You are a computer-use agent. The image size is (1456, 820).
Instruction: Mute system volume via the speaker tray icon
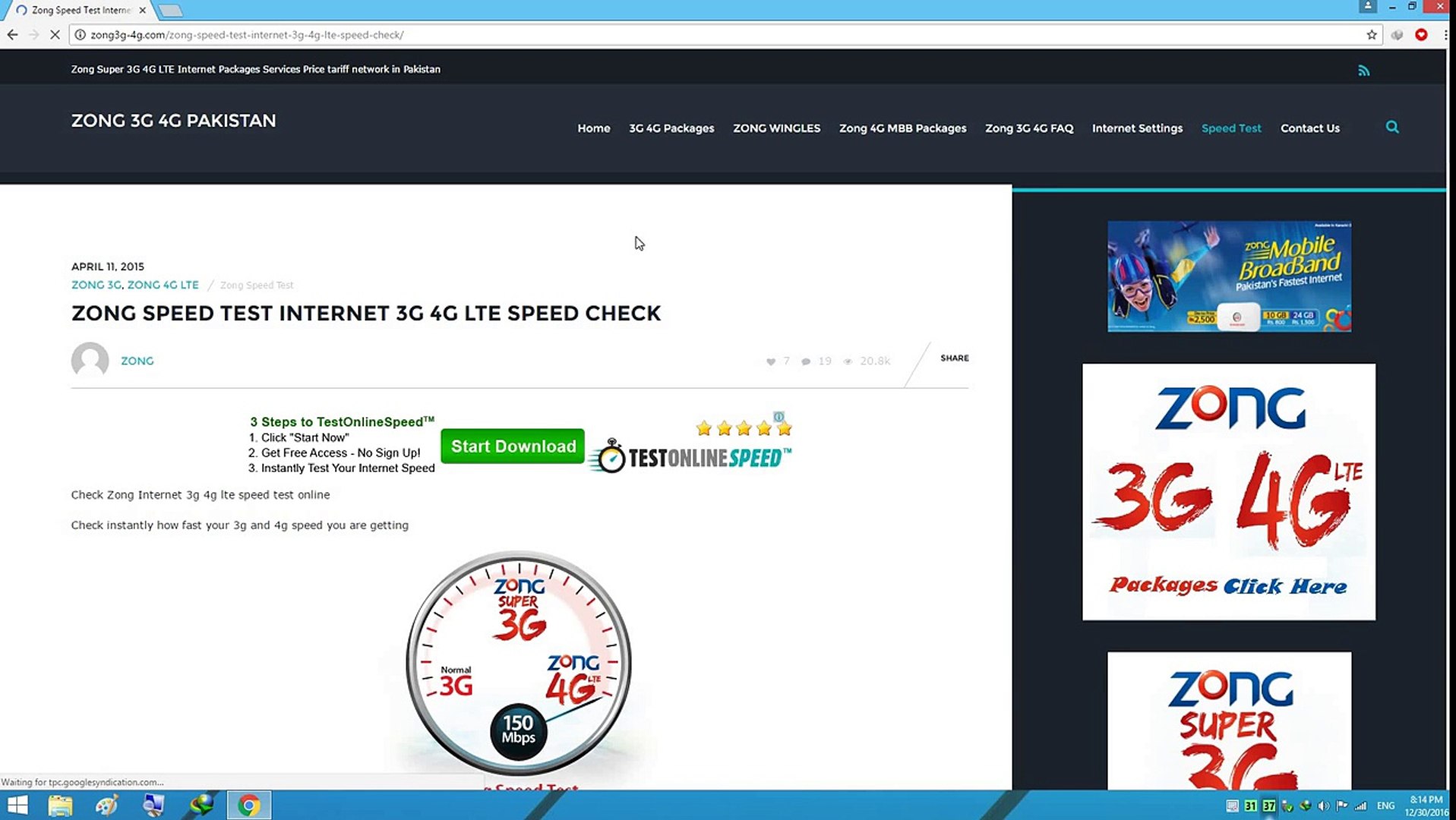(x=1323, y=806)
